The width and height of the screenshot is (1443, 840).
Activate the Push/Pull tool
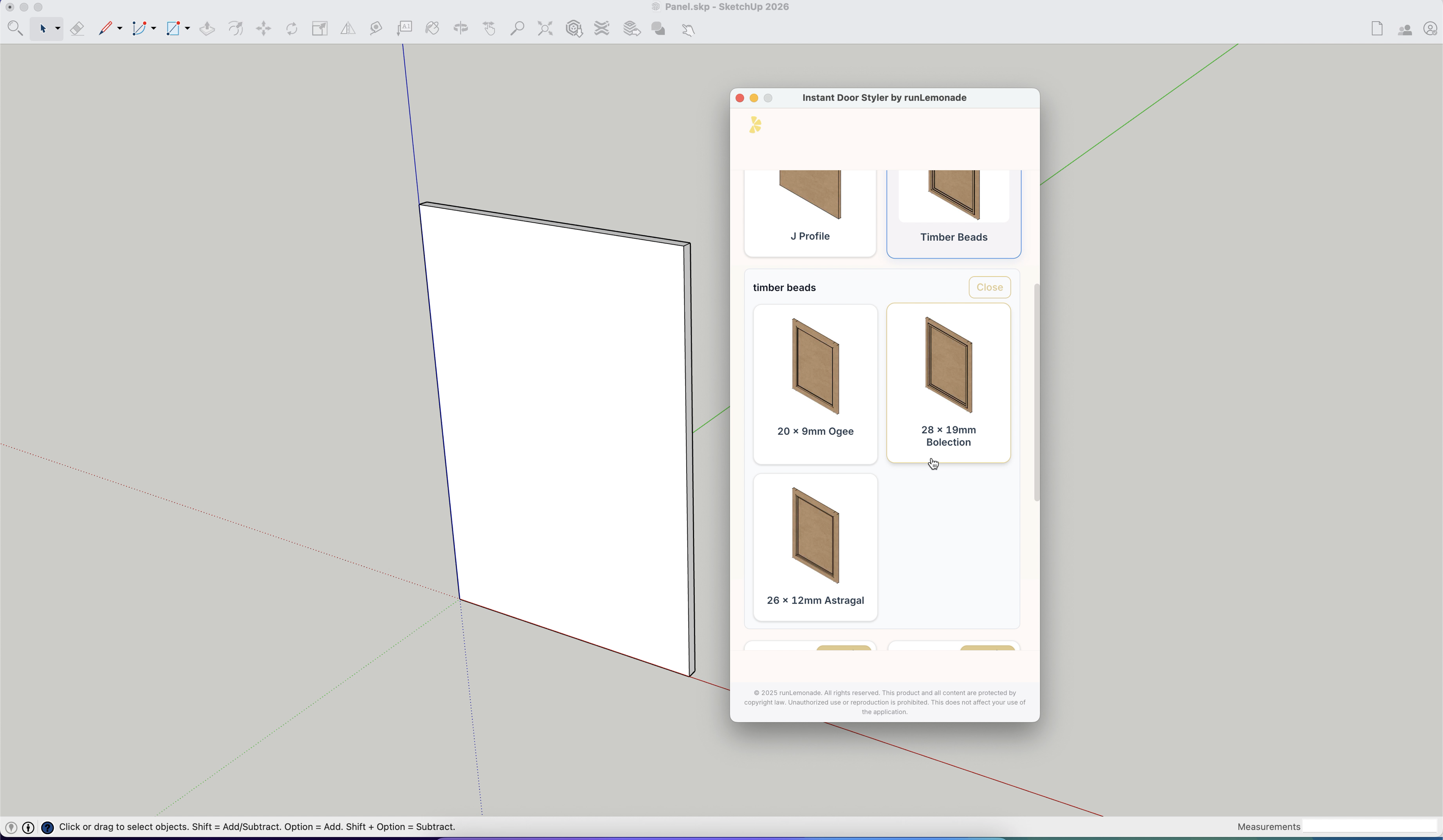pyautogui.click(x=207, y=28)
